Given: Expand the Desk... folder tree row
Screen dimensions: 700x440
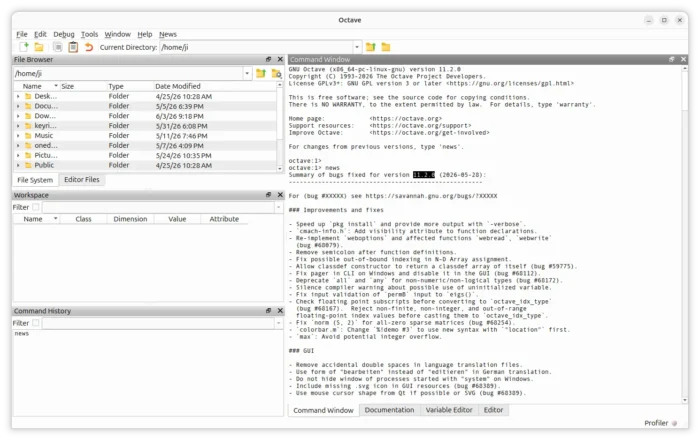Looking at the screenshot, I should pos(18,96).
